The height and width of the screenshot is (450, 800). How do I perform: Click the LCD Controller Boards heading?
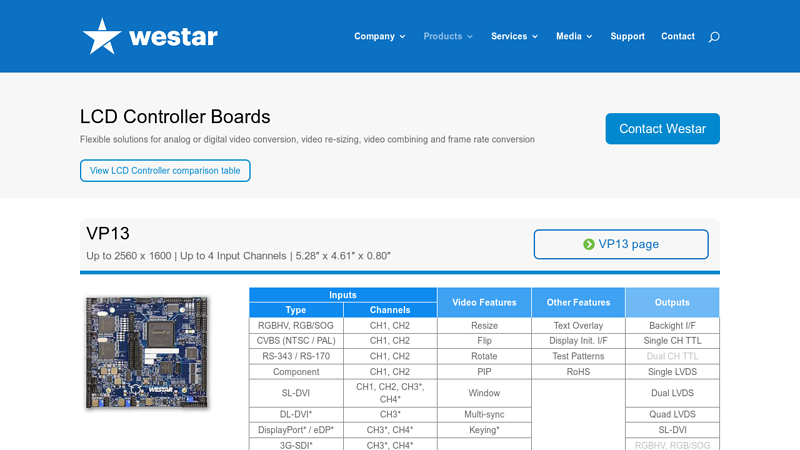pos(175,117)
